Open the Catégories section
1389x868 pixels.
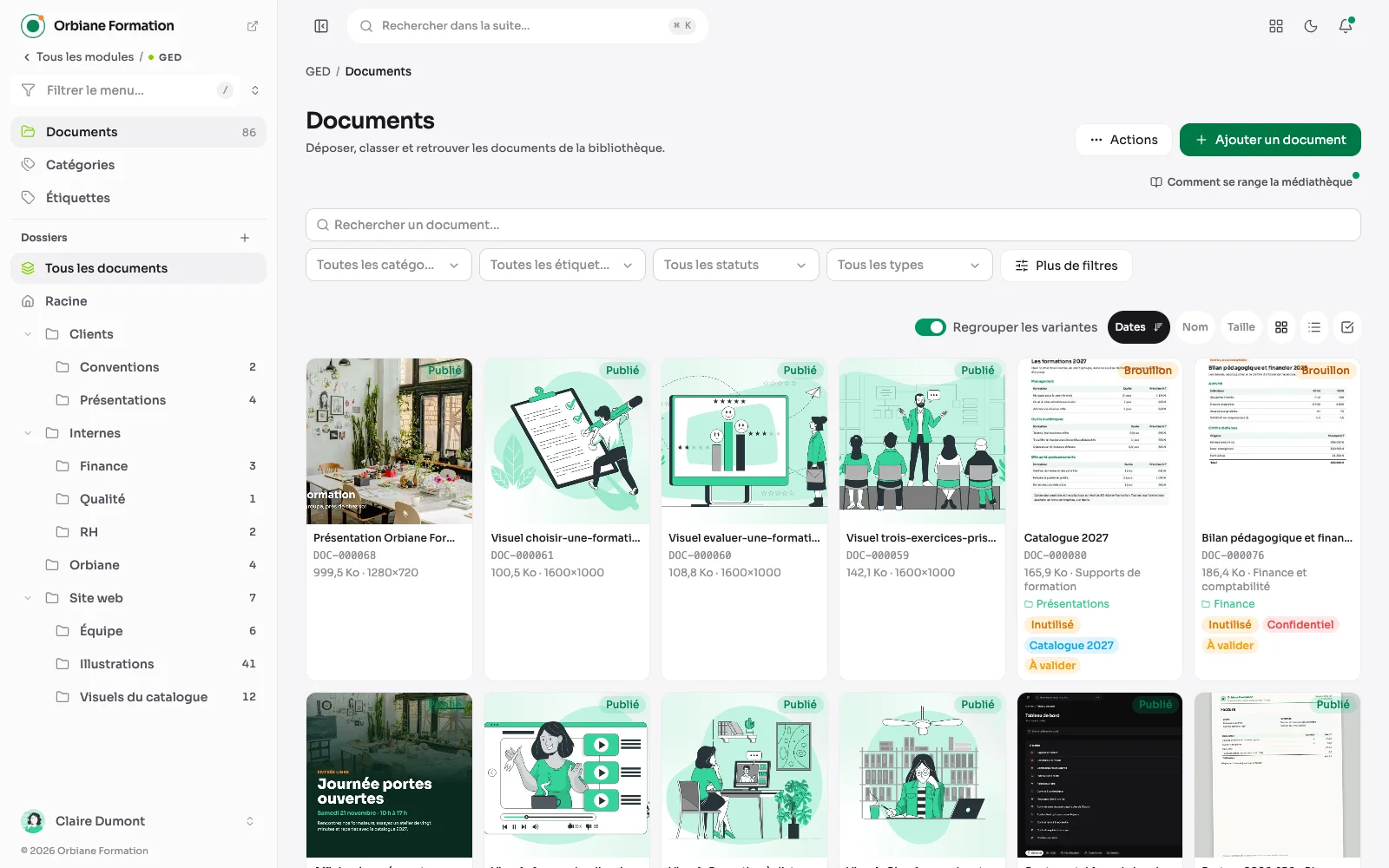point(139,165)
